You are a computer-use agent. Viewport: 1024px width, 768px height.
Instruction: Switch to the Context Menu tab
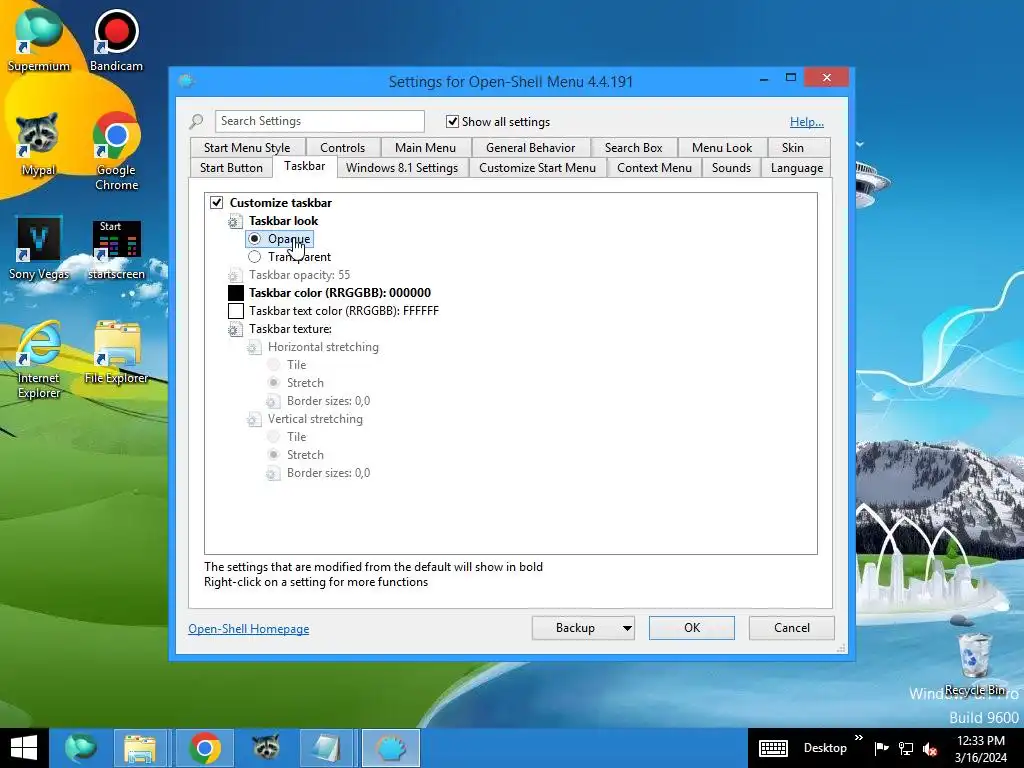(x=654, y=168)
